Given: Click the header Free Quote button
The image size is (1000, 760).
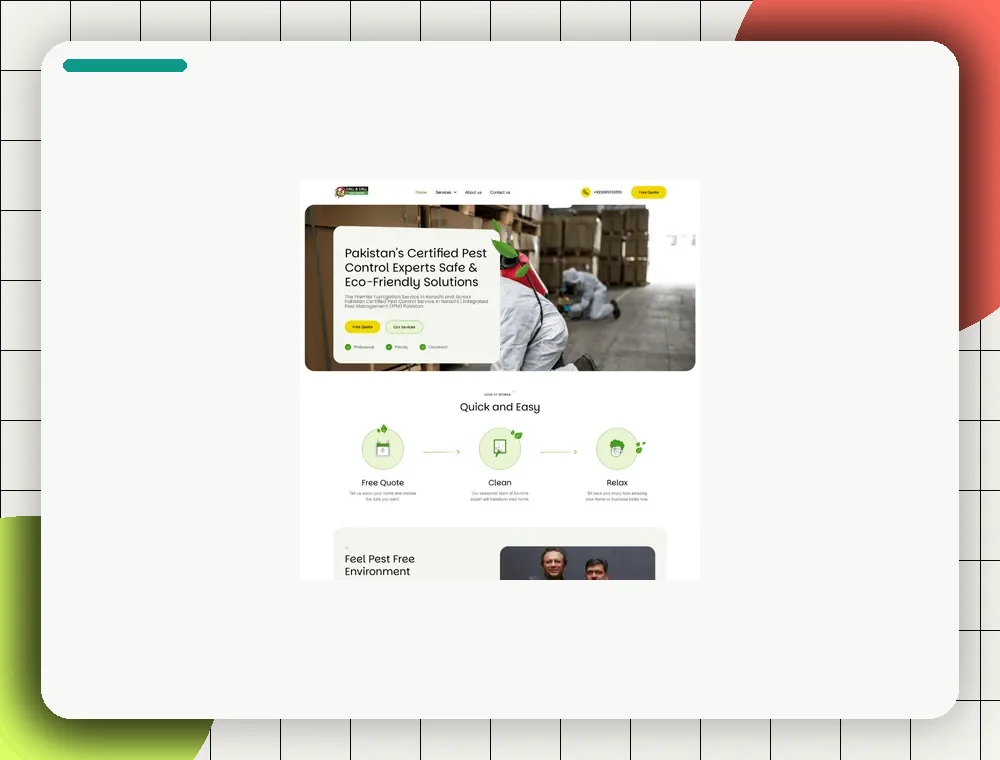Looking at the screenshot, I should (x=649, y=192).
